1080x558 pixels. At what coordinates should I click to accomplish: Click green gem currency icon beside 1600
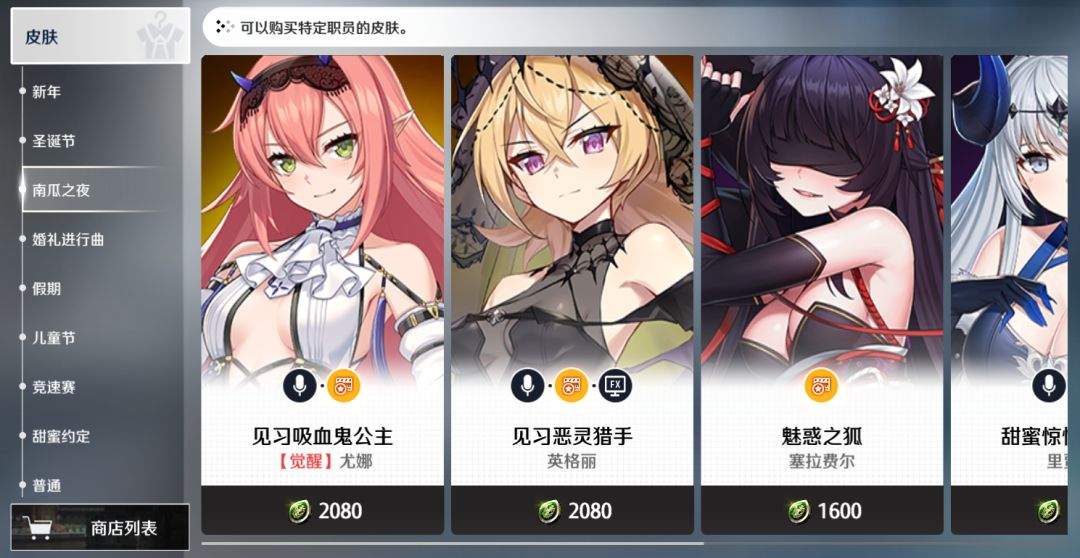pos(799,510)
